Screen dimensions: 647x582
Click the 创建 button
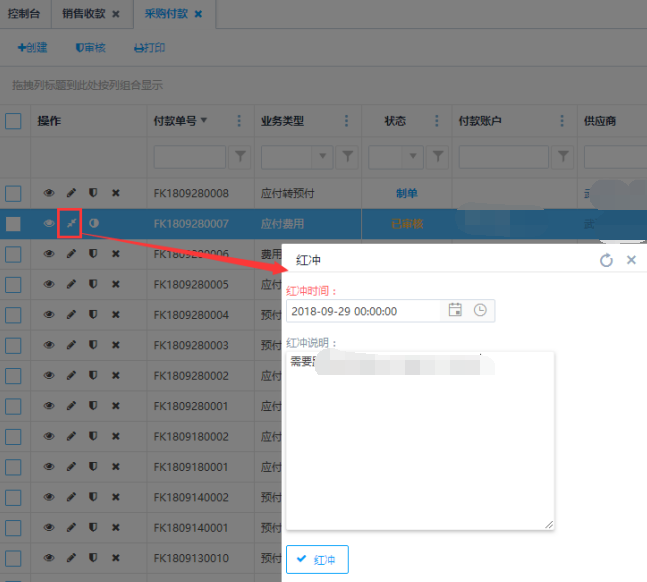point(33,47)
